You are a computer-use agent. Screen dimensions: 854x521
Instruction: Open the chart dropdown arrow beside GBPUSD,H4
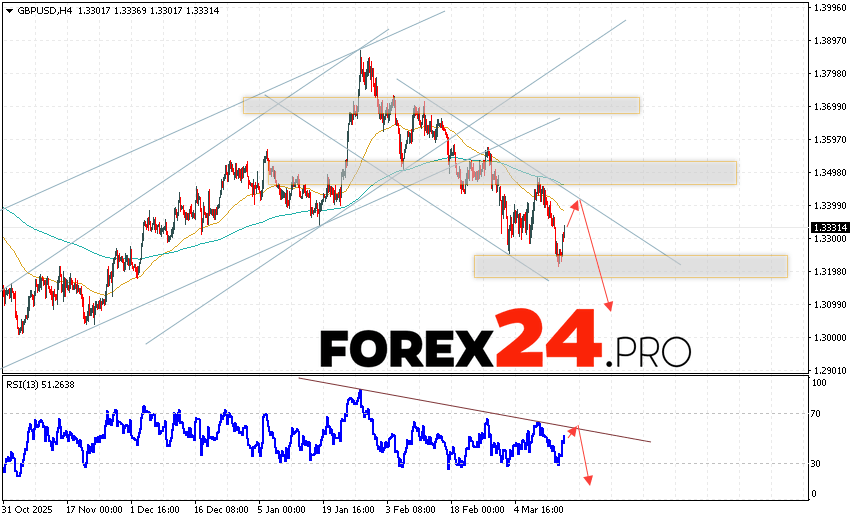point(9,11)
